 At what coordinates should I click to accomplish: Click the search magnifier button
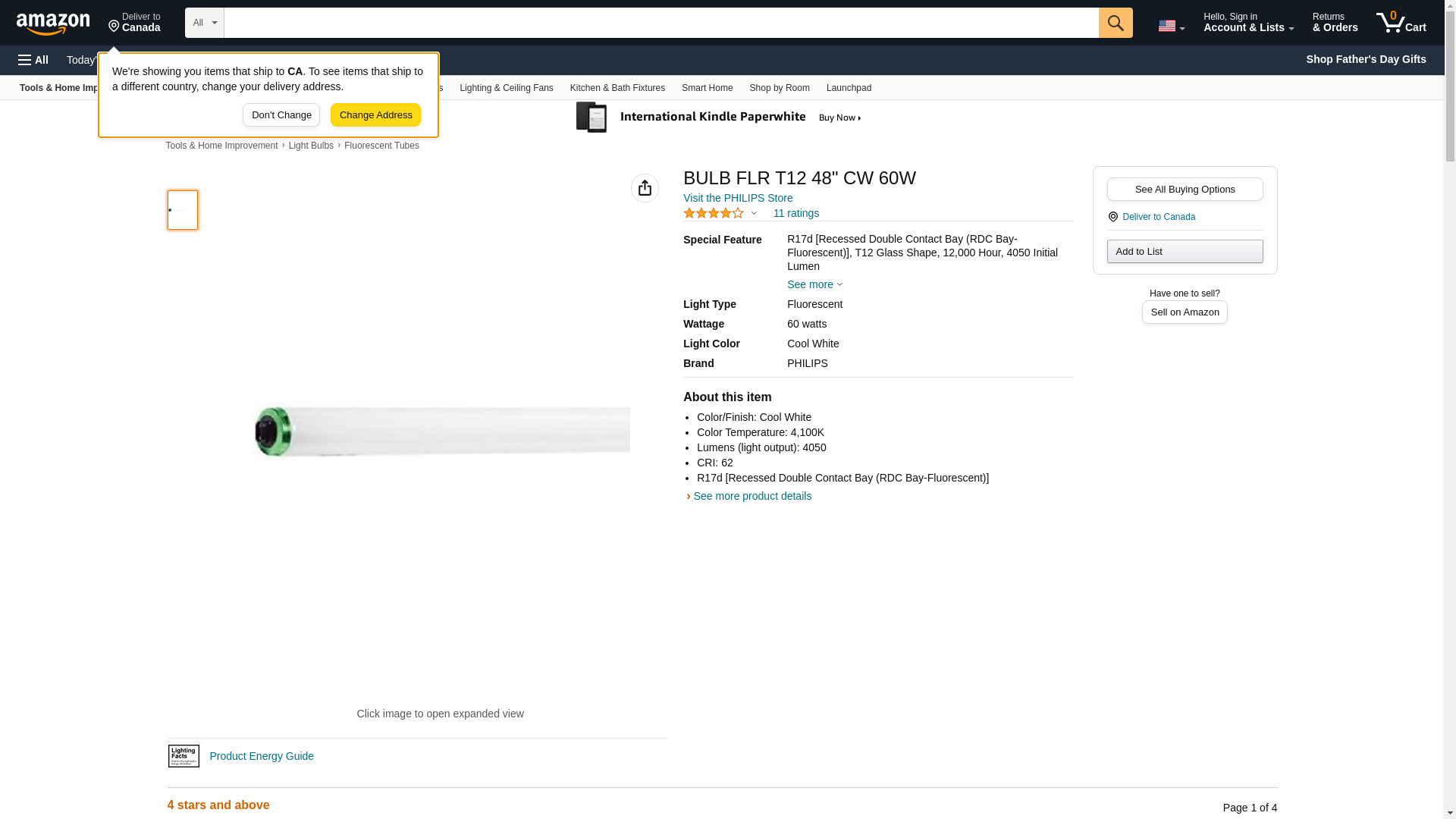(x=1115, y=23)
